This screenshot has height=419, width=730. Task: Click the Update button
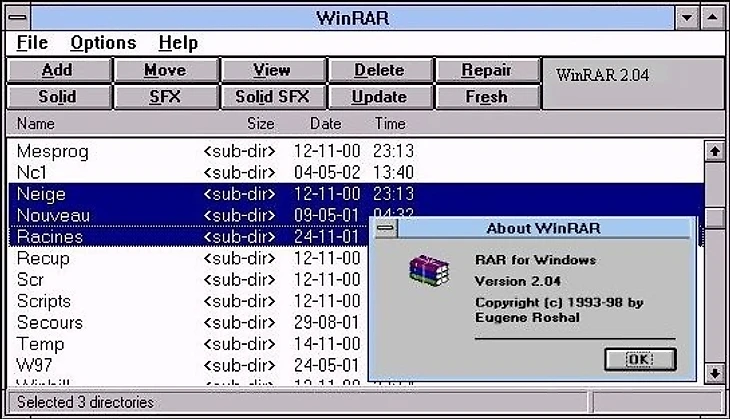380,97
